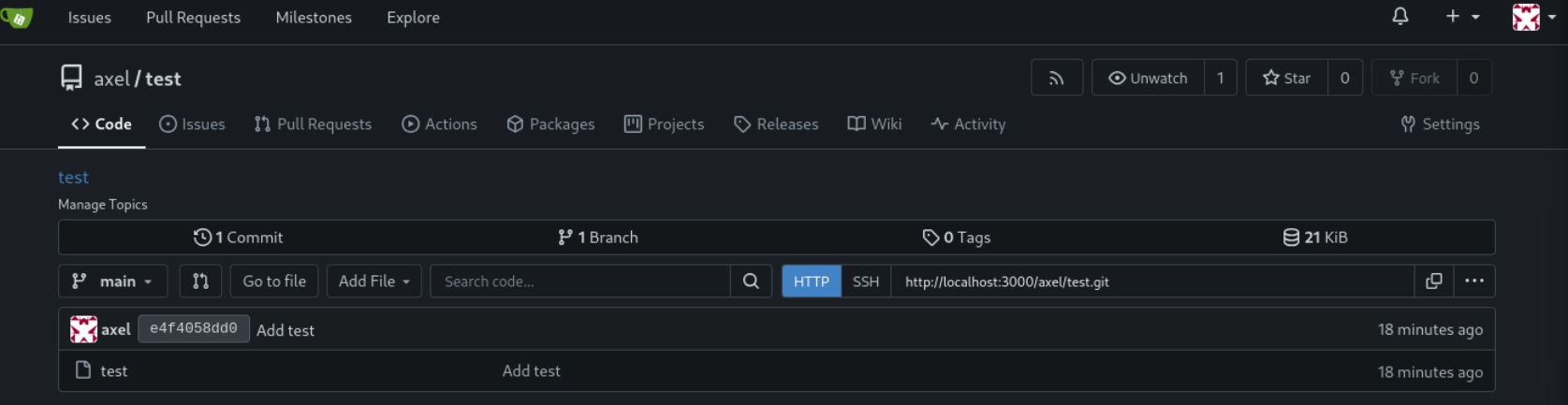This screenshot has width=1568, height=405.
Task: Open notifications bell icon
Action: pos(1399,17)
